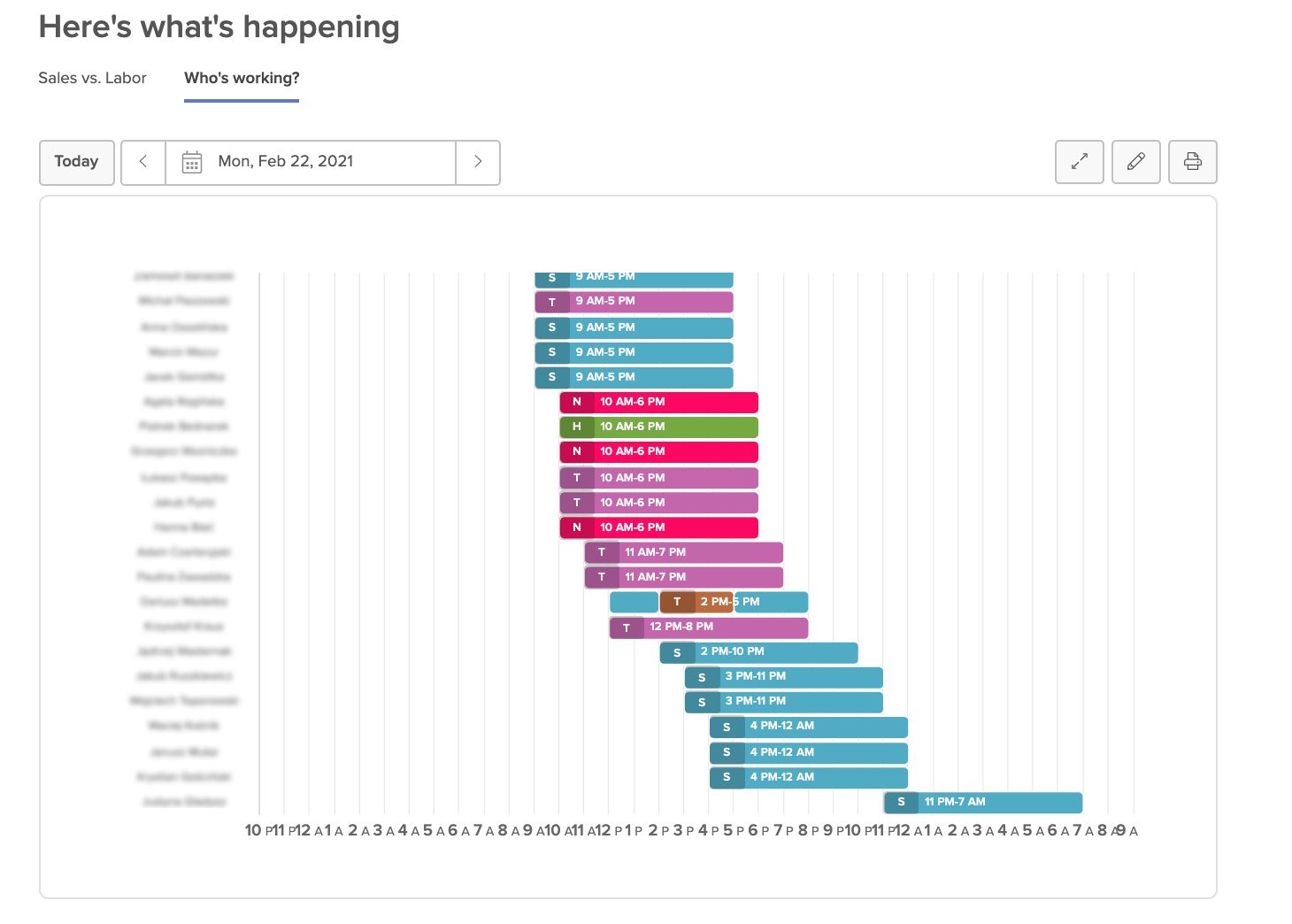Switch to the Sales vs. Labor tab
Screen dimensions: 1292x924
click(x=92, y=78)
